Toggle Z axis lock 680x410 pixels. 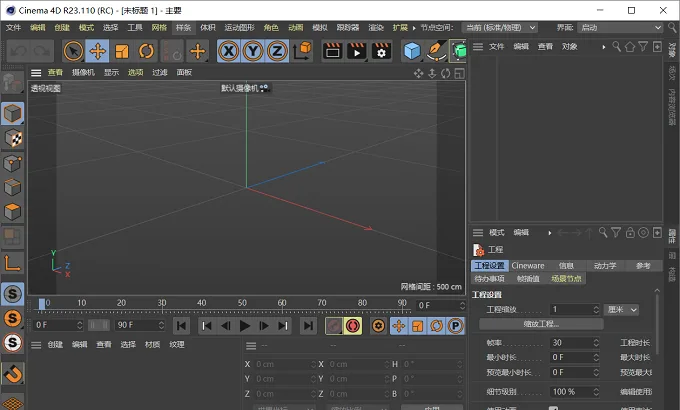pyautogui.click(x=277, y=51)
